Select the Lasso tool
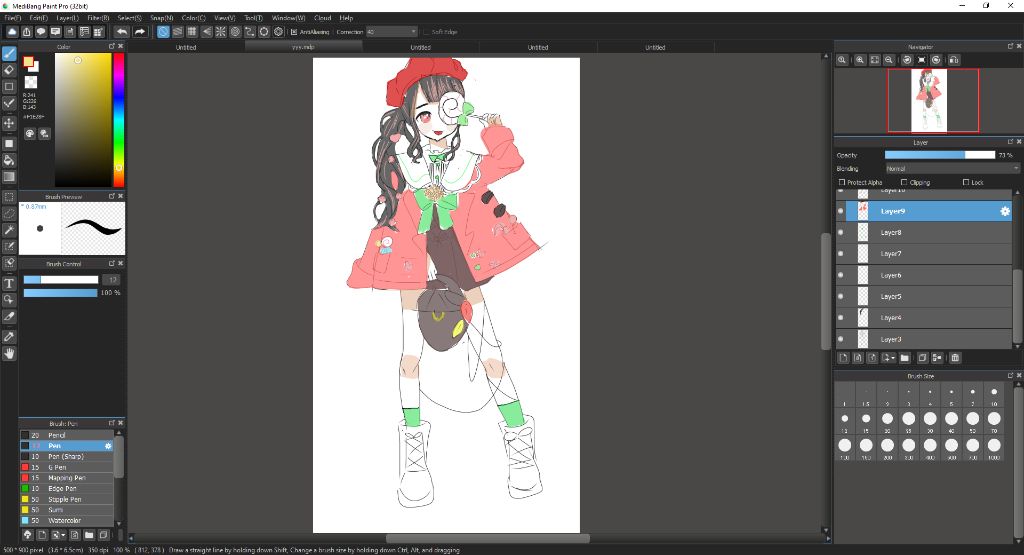 [9, 213]
